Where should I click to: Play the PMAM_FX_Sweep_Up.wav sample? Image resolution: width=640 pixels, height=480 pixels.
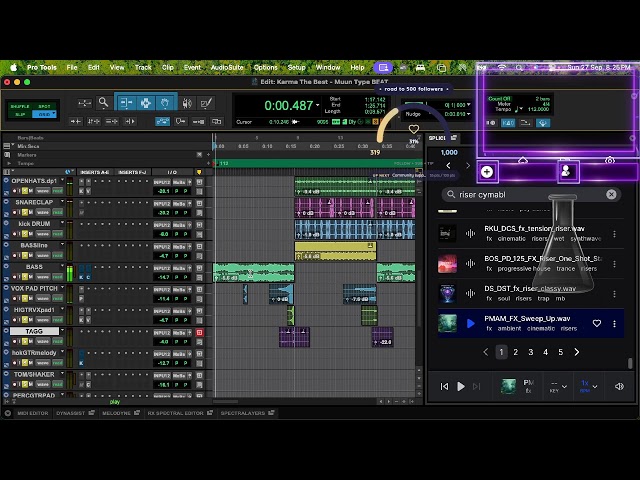[x=470, y=323]
